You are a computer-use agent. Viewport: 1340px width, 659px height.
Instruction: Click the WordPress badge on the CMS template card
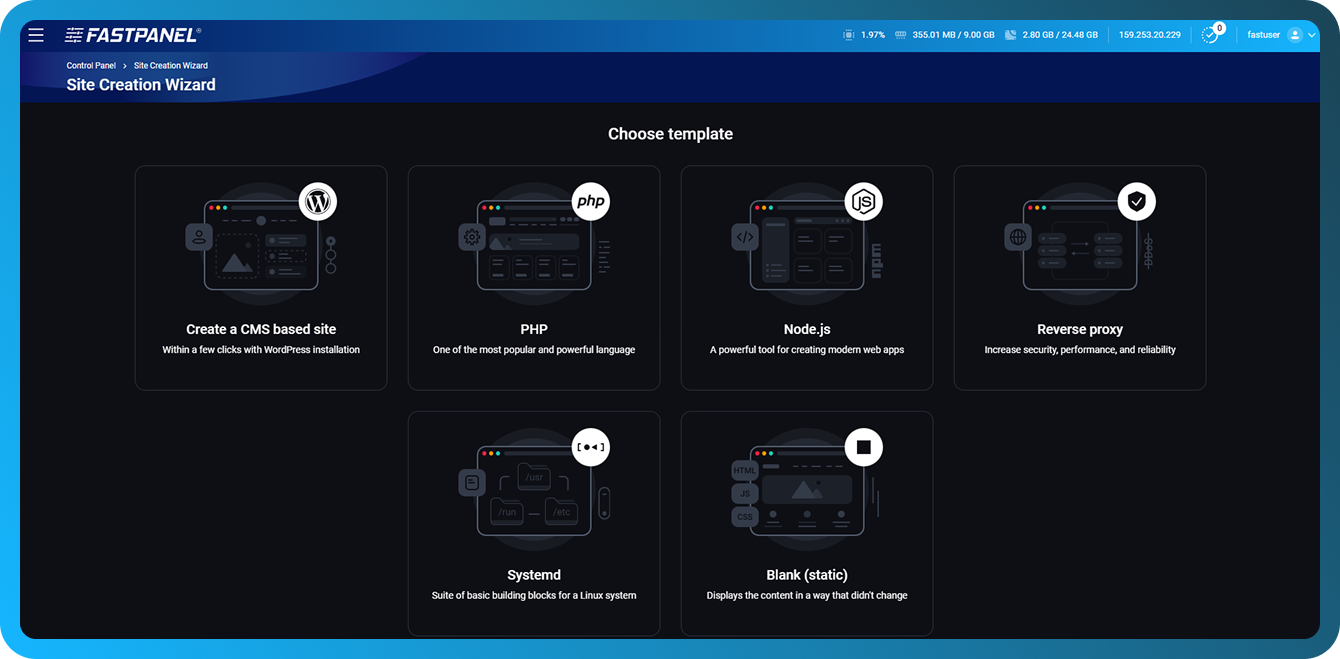317,201
